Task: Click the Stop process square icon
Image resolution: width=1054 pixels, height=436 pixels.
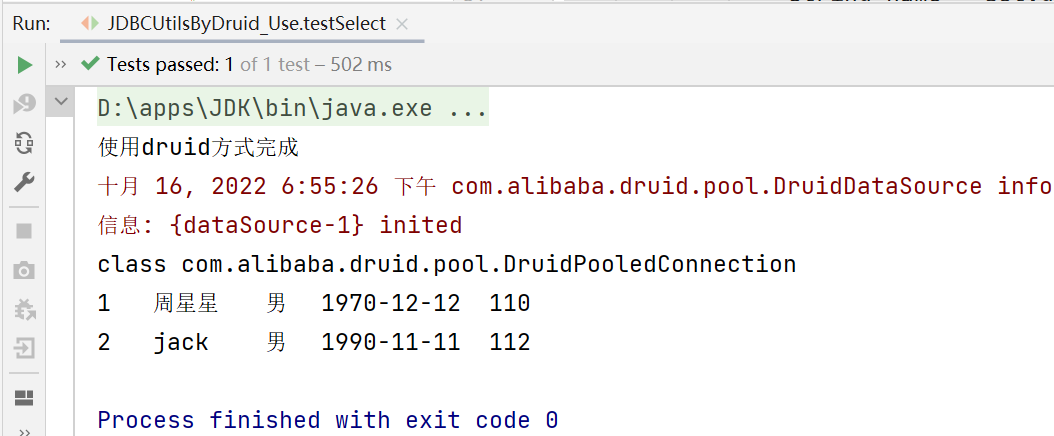Action: [24, 231]
